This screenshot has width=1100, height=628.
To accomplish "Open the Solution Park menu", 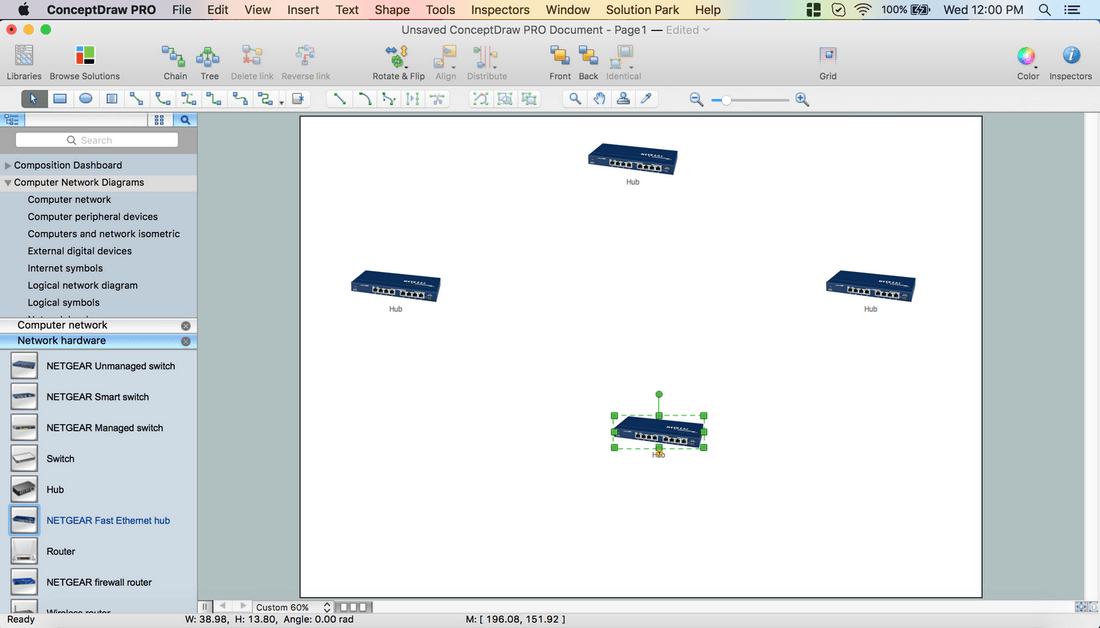I will pos(642,10).
